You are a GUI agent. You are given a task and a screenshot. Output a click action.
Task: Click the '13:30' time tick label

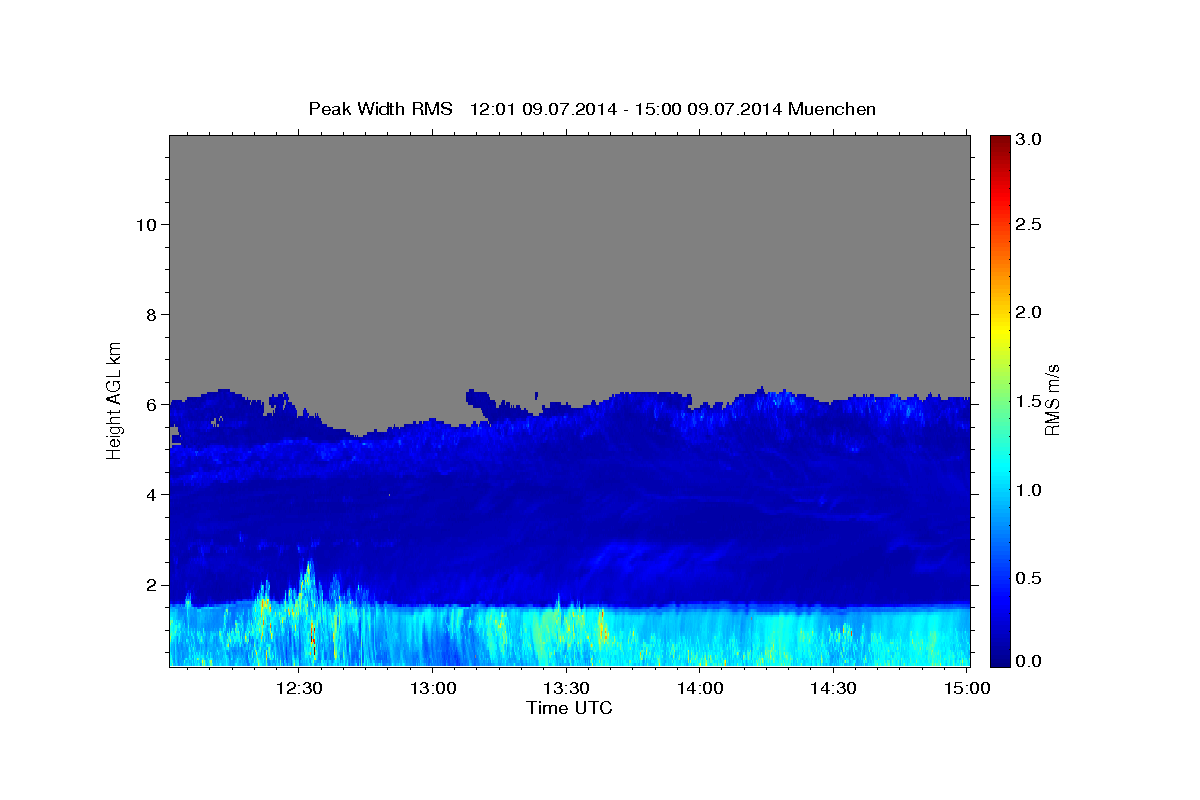[x=565, y=688]
